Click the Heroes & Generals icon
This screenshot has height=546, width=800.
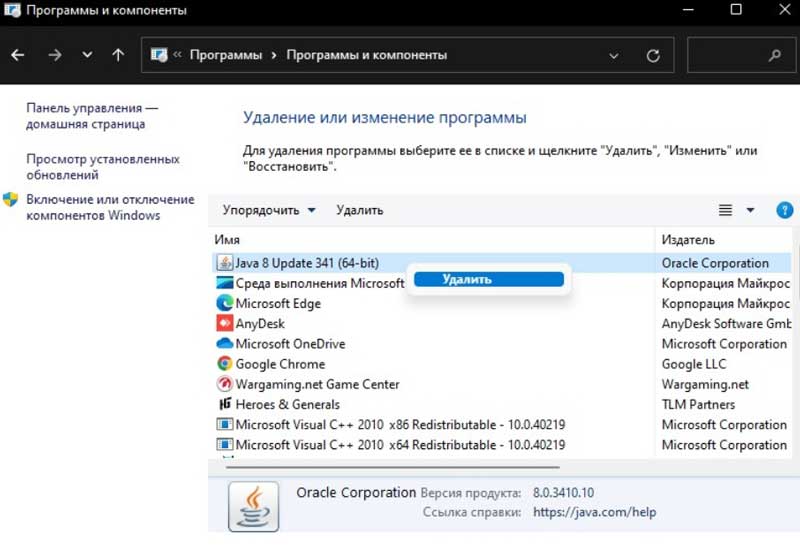pos(225,404)
